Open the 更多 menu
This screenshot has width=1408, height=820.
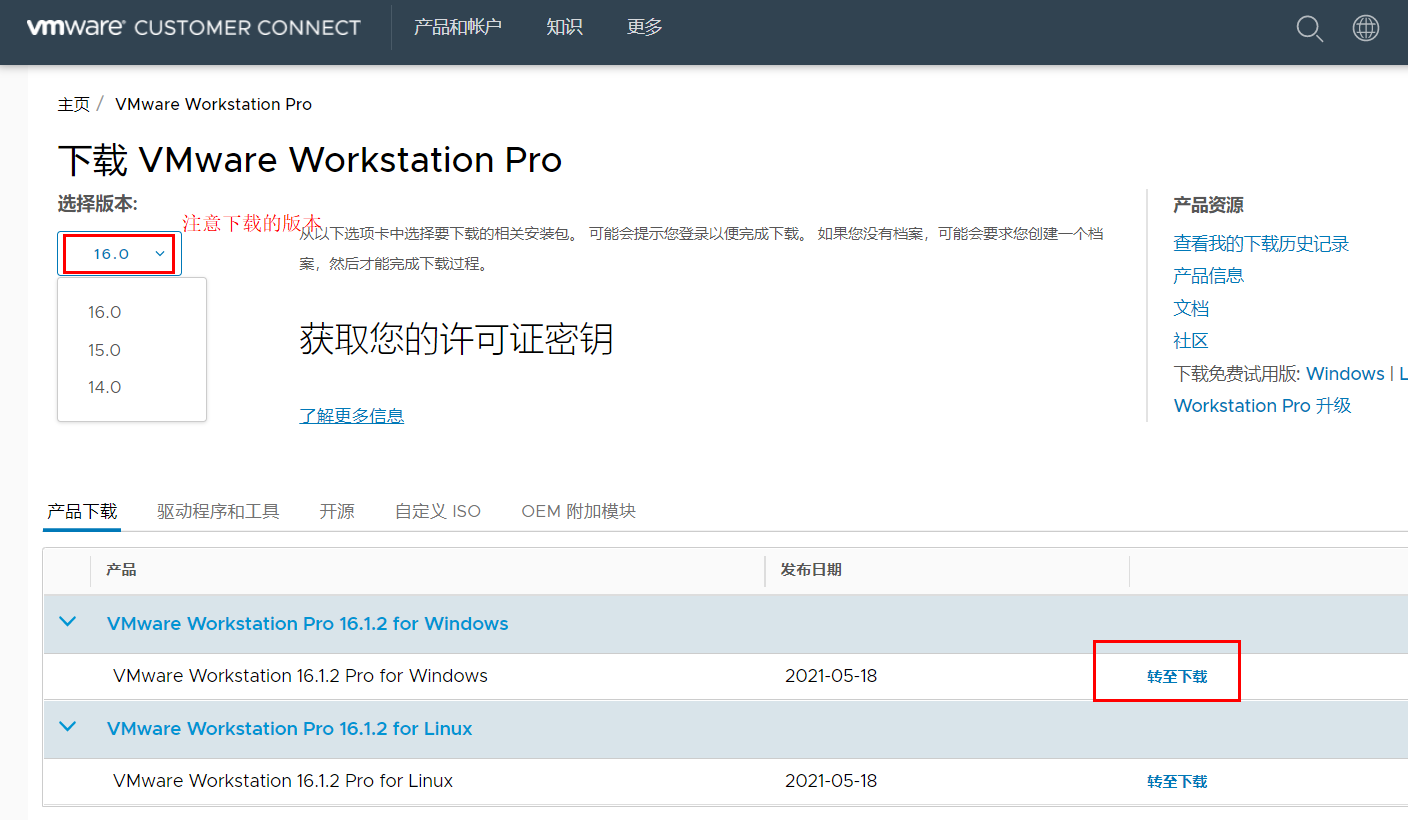pyautogui.click(x=645, y=27)
